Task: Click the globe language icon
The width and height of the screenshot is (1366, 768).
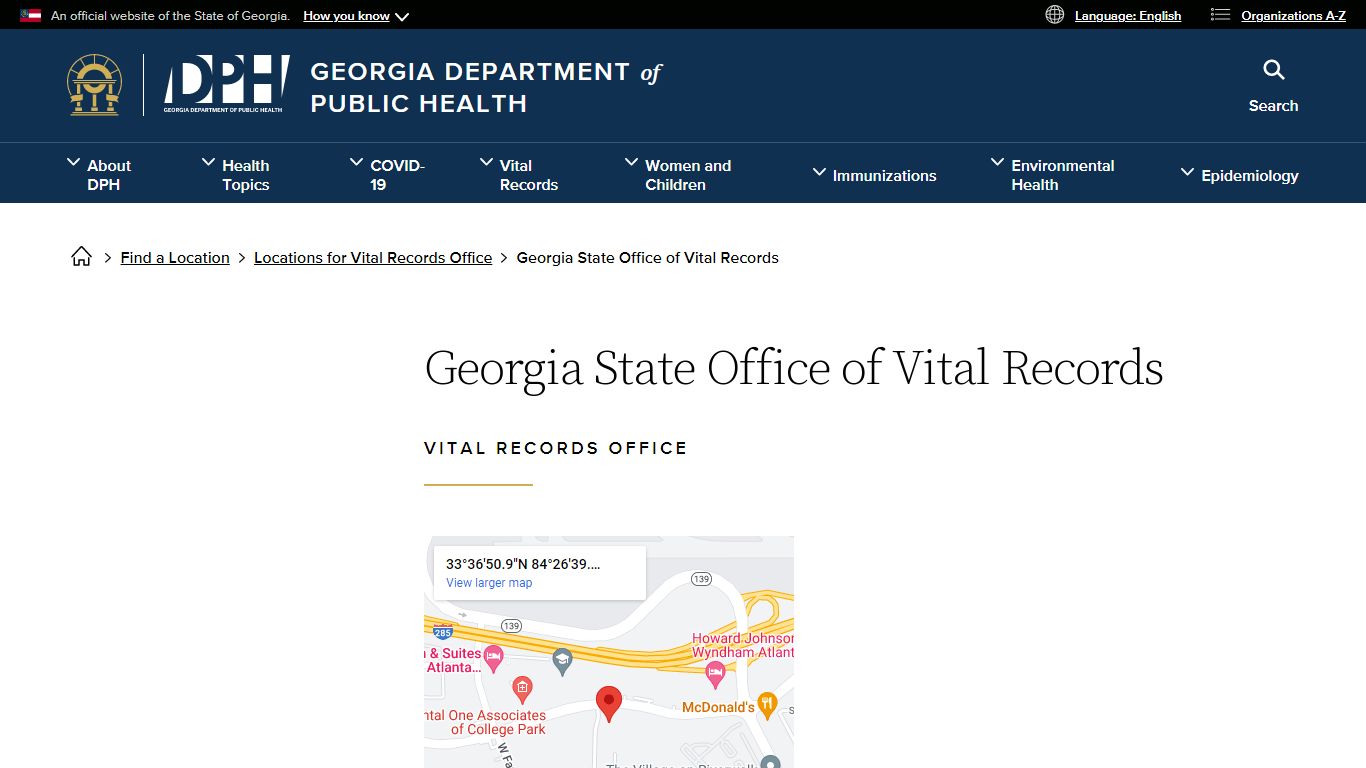Action: (x=1055, y=15)
